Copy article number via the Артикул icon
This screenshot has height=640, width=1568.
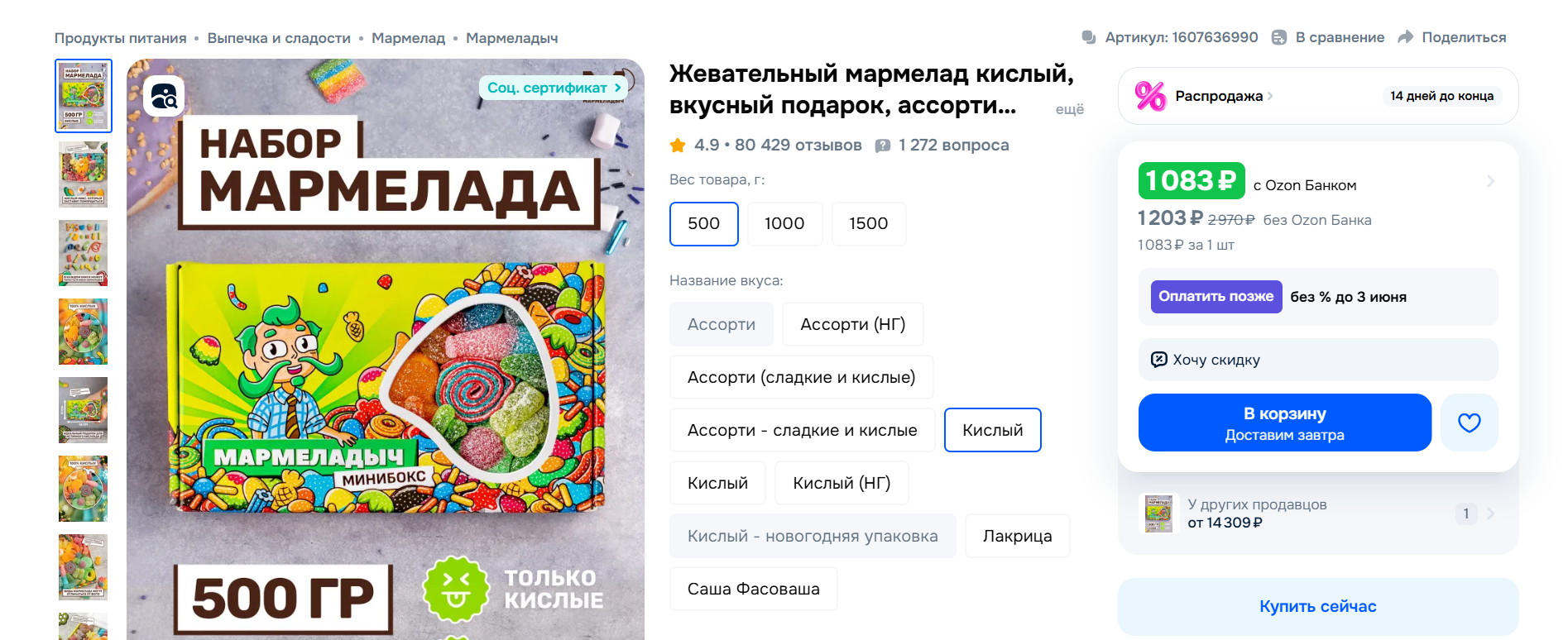point(1089,37)
